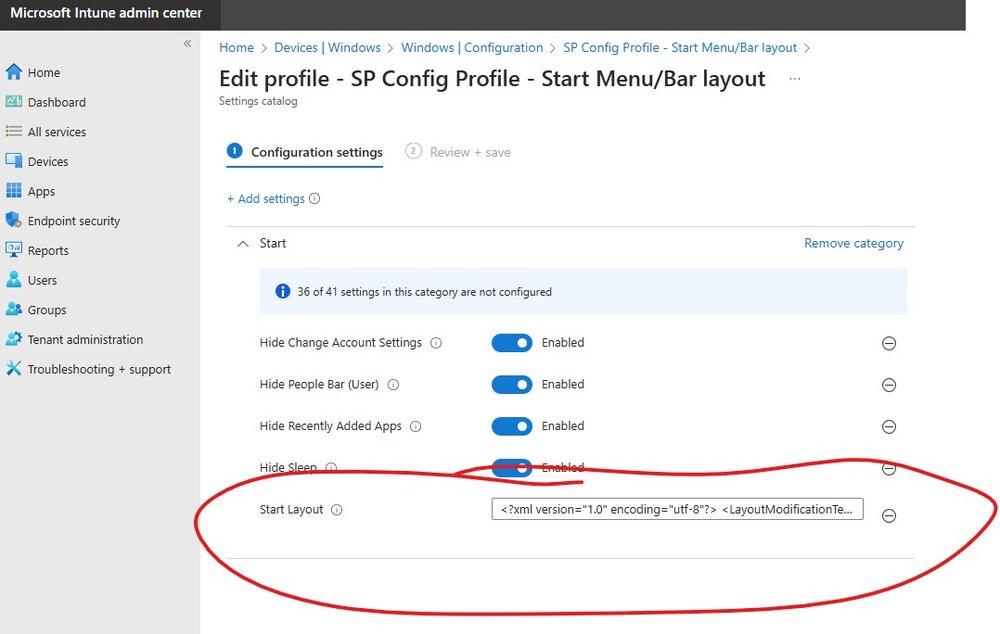
Task: Remove Hide Change Account Settings using its minus icon
Action: 888,343
